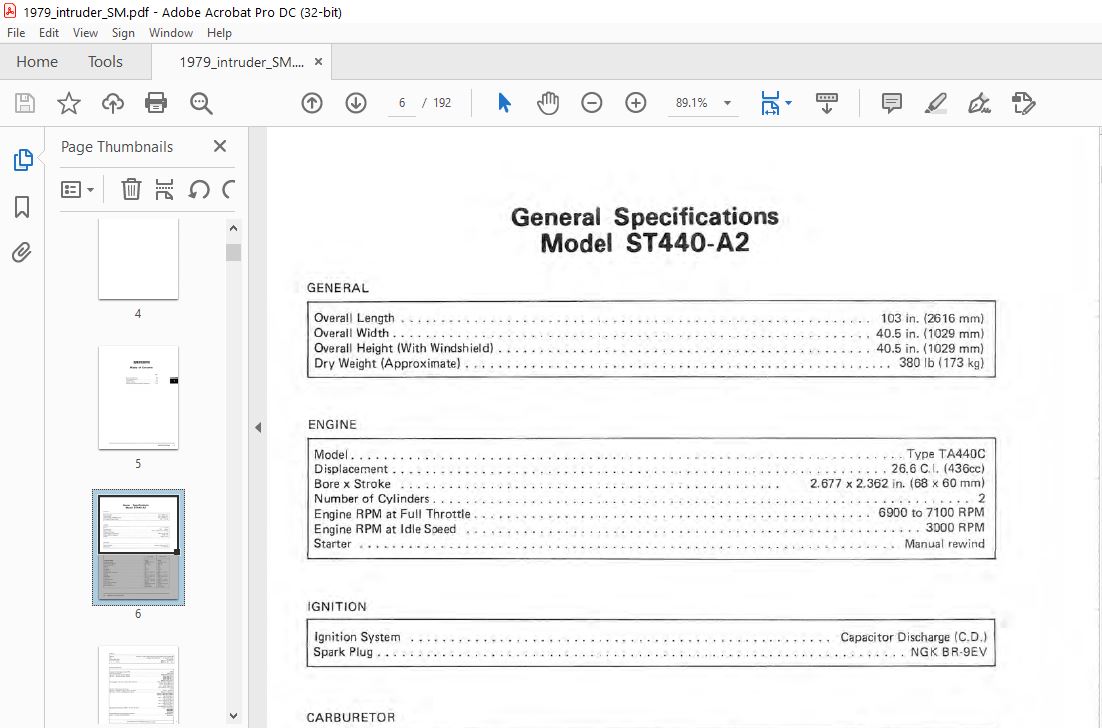The width and height of the screenshot is (1102, 728).
Task: Go to previous page arrow icon
Action: click(x=312, y=103)
